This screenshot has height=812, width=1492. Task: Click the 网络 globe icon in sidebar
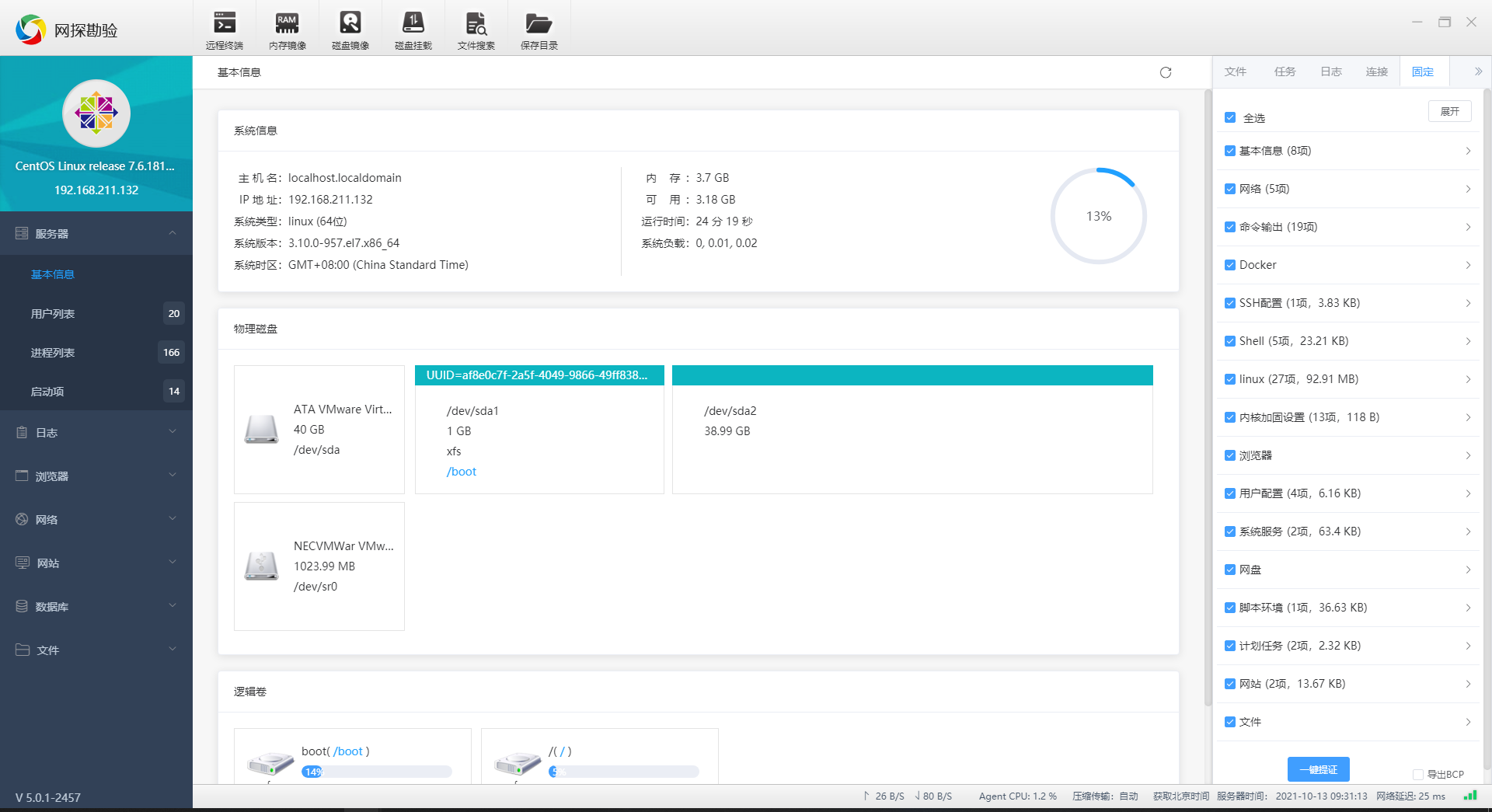pos(22,519)
